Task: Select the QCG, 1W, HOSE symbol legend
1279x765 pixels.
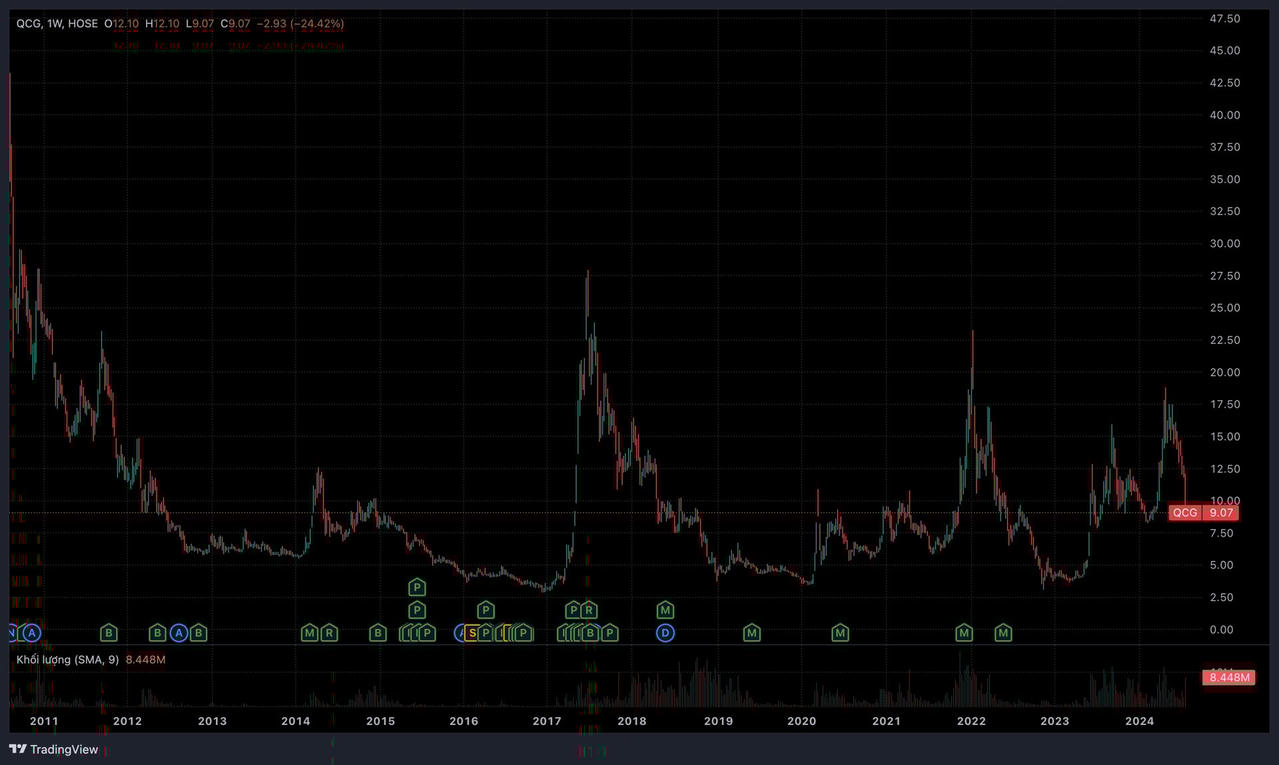Action: coord(57,23)
